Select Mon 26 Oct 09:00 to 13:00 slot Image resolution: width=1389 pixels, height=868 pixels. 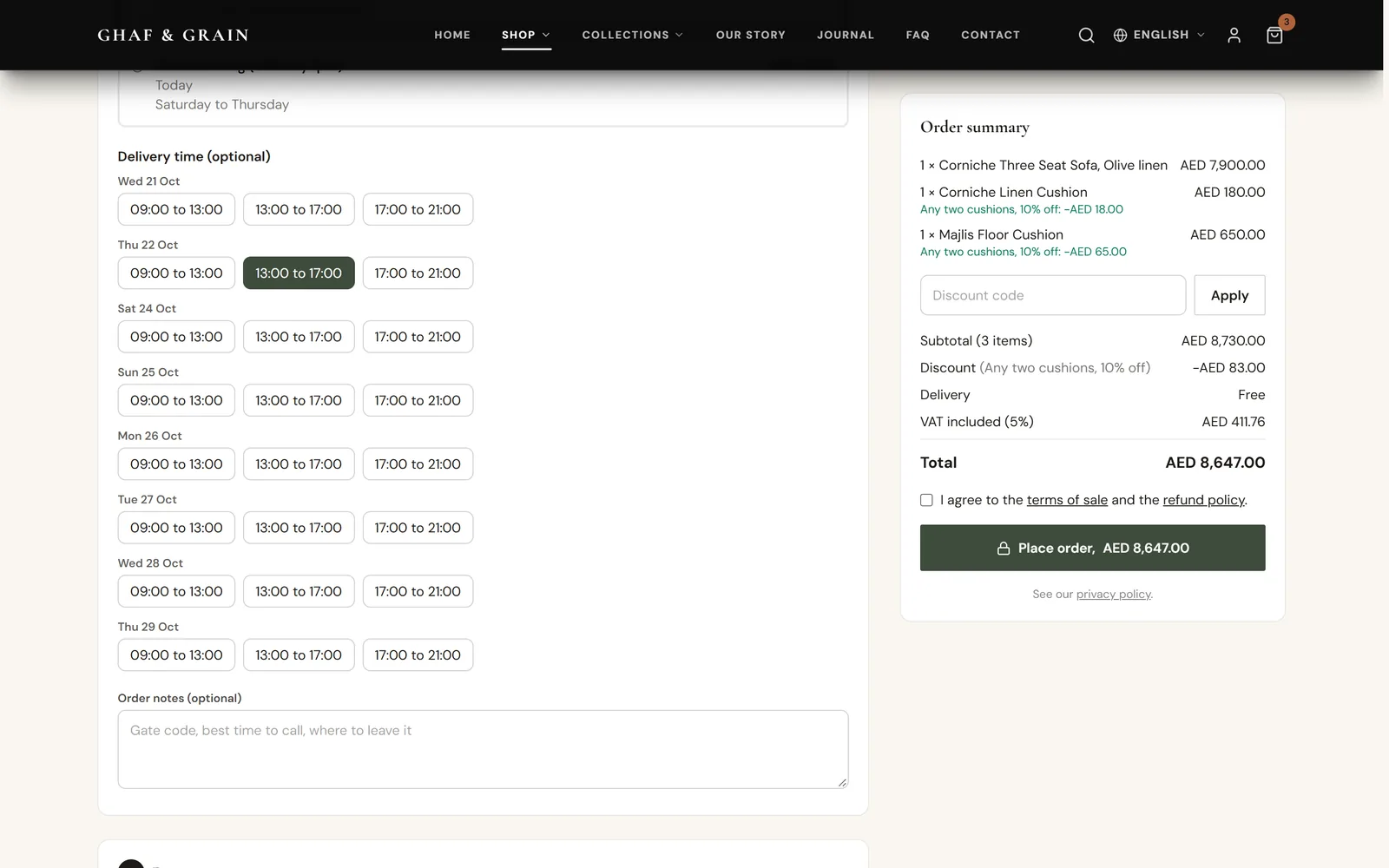click(176, 464)
